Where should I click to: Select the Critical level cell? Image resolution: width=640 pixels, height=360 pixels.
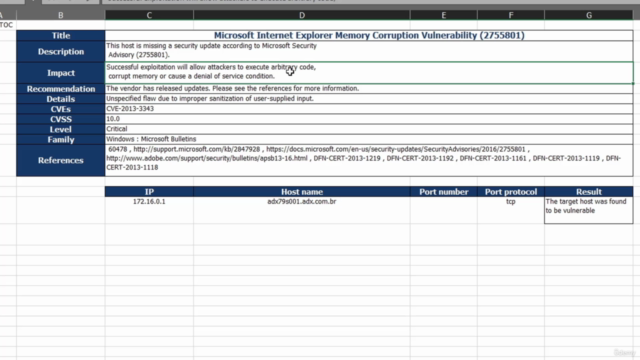[x=369, y=129]
